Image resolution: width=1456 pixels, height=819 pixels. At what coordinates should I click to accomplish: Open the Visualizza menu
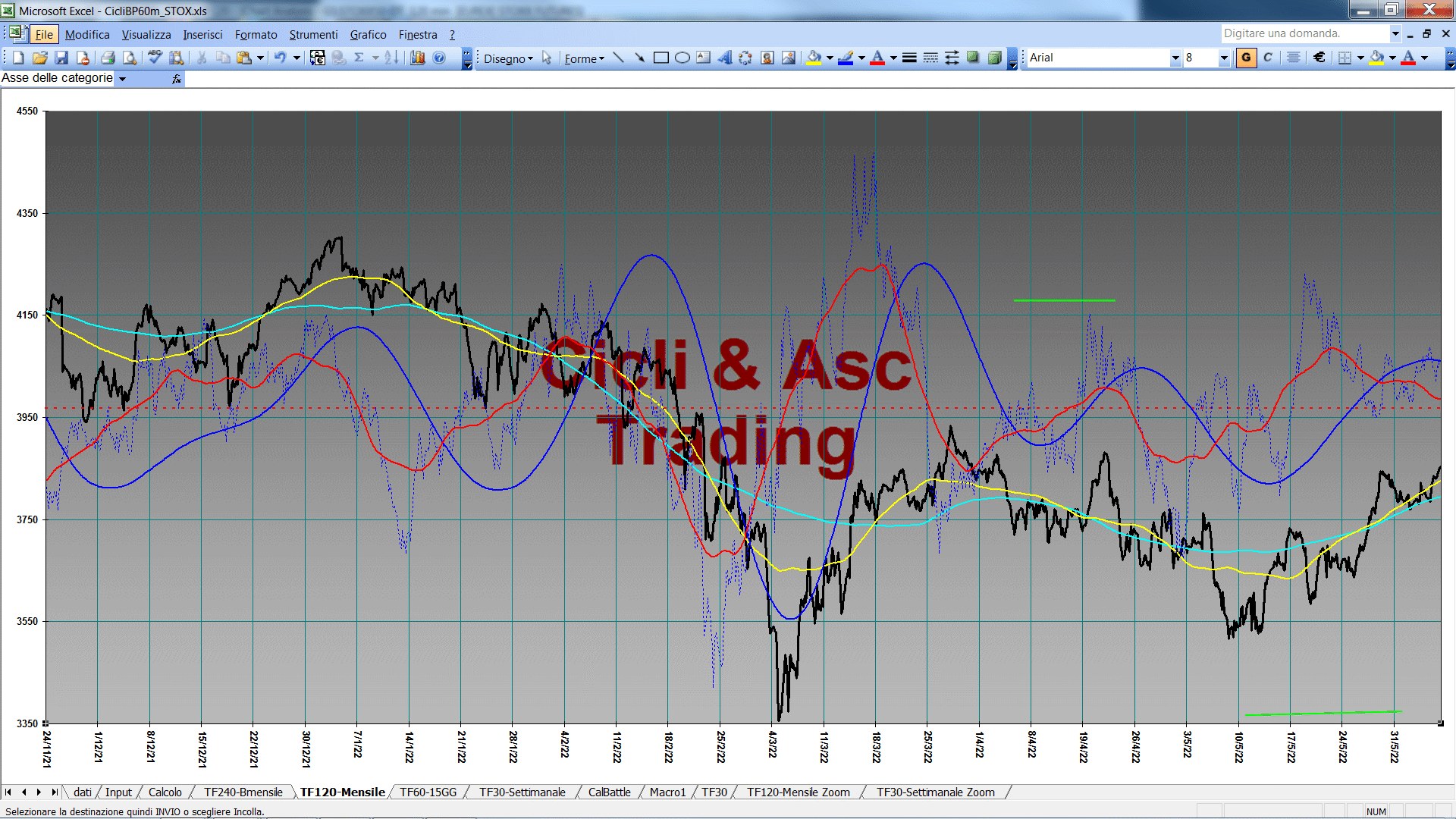point(146,35)
